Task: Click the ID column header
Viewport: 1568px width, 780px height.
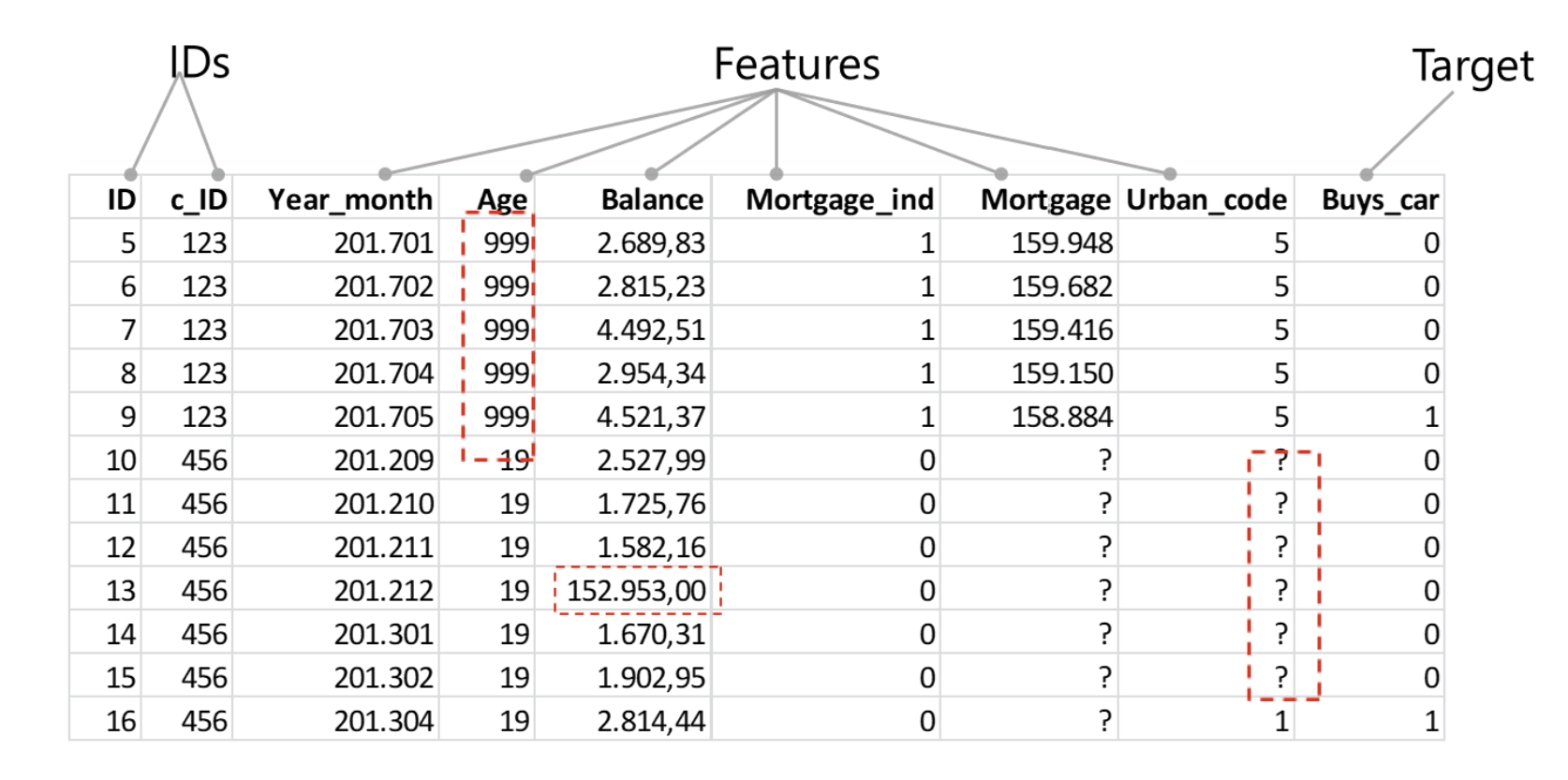Action: point(121,199)
